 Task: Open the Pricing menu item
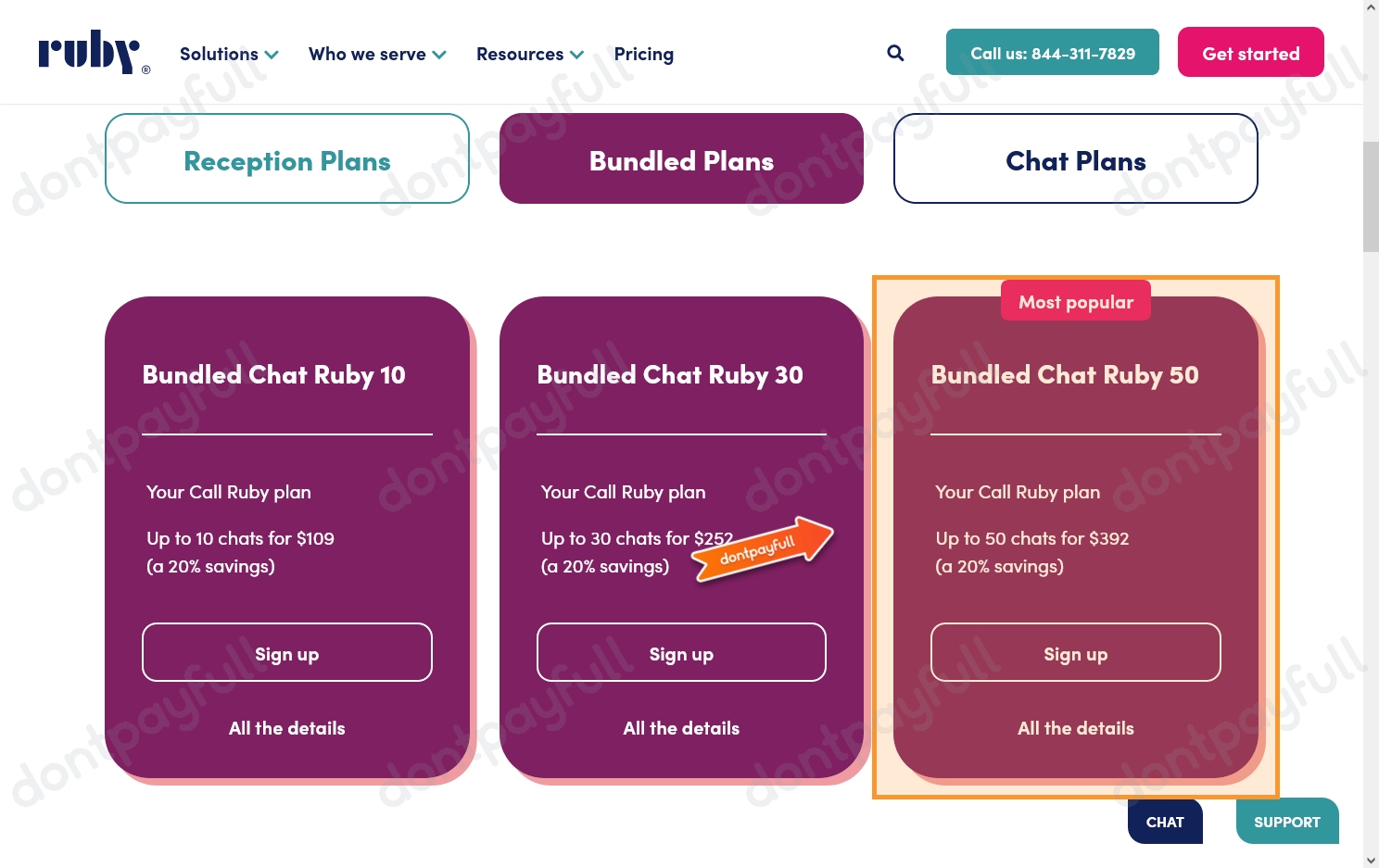[643, 54]
